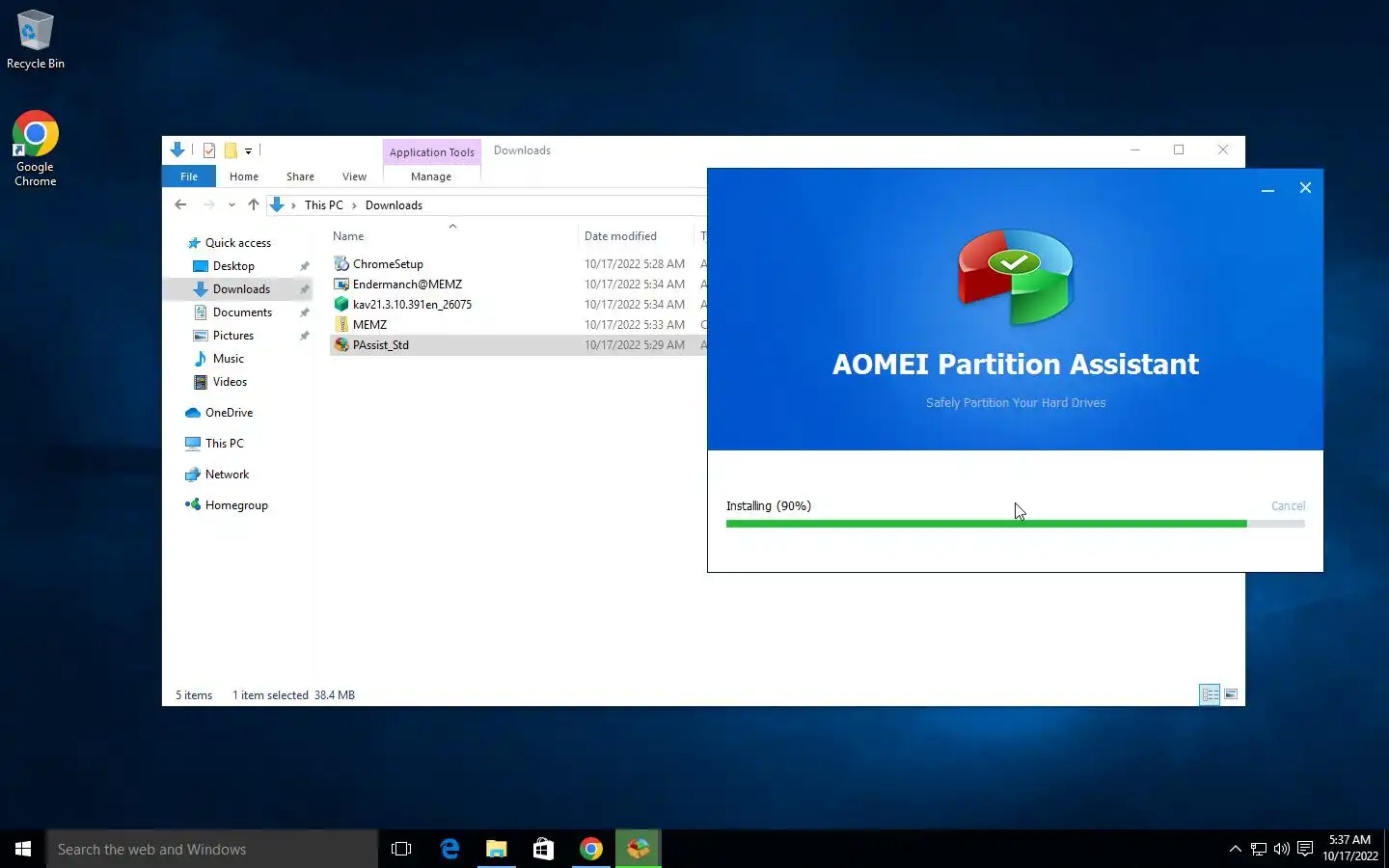This screenshot has width=1389, height=868.
Task: Open the Action Center notifications icon
Action: click(1305, 849)
